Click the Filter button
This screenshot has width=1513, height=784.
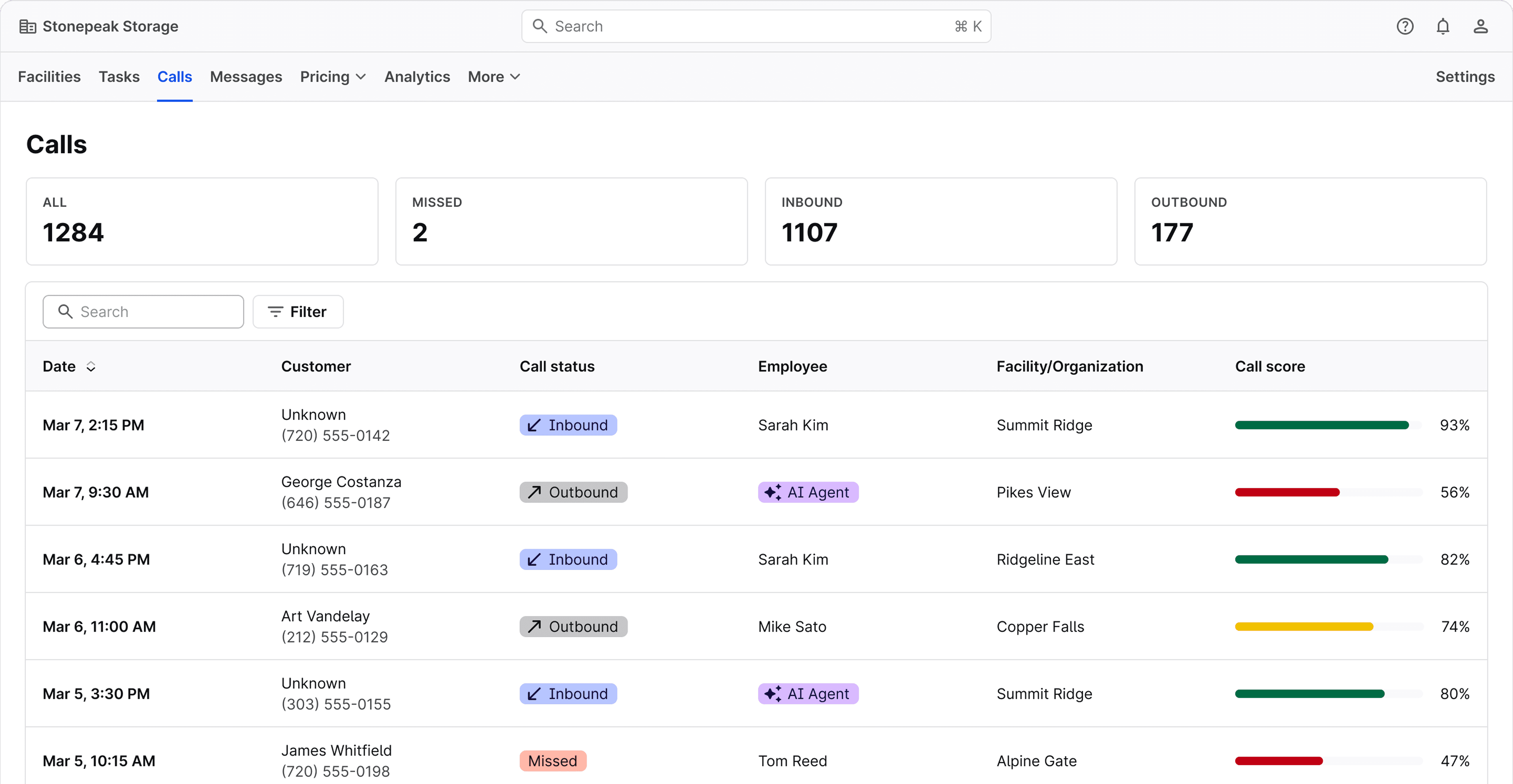298,312
